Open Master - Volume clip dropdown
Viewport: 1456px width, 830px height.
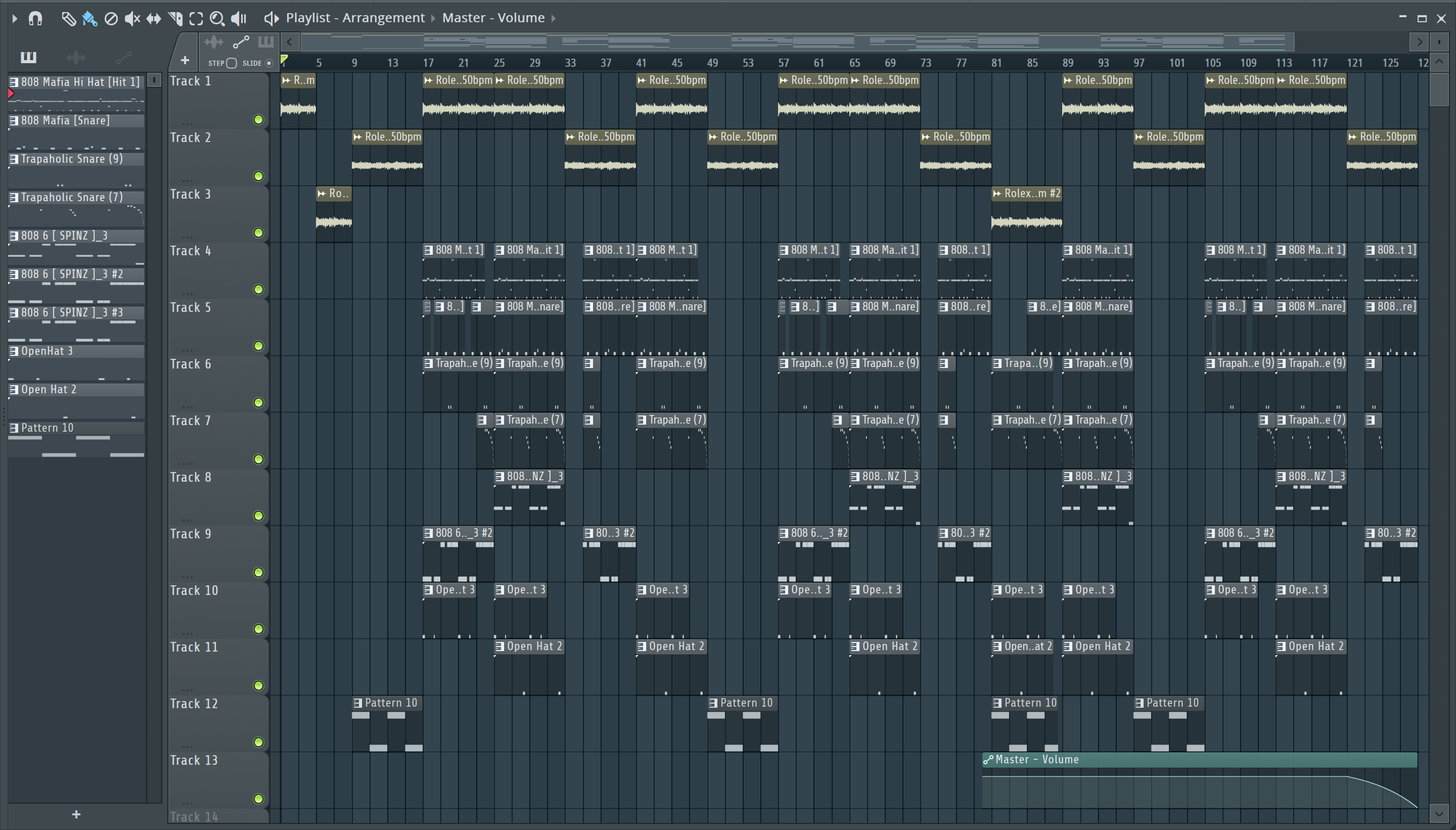tap(493, 18)
